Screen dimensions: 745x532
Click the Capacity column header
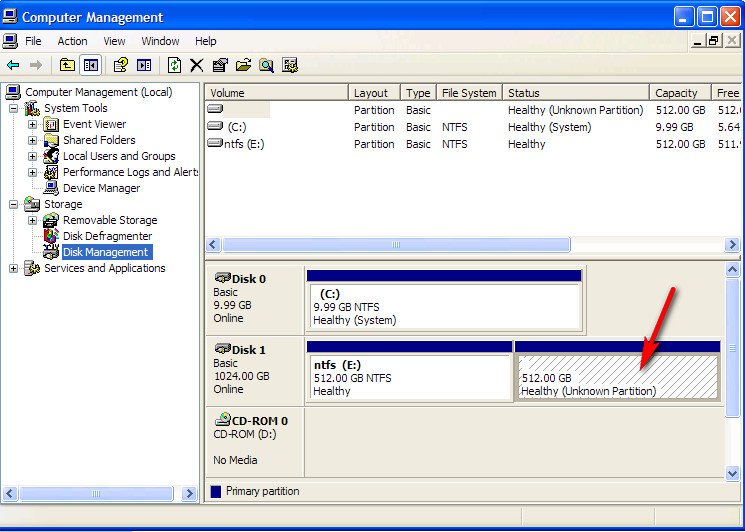pos(677,93)
